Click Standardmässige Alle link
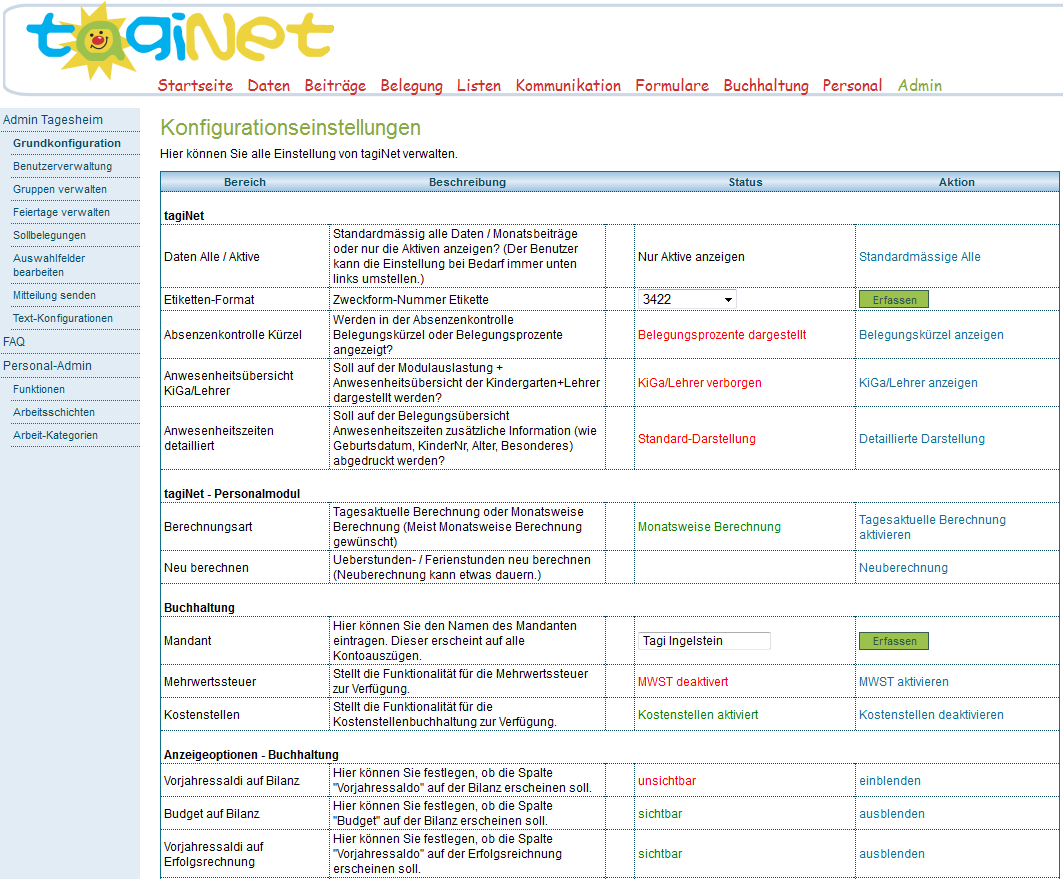This screenshot has width=1063, height=879. 919,257
